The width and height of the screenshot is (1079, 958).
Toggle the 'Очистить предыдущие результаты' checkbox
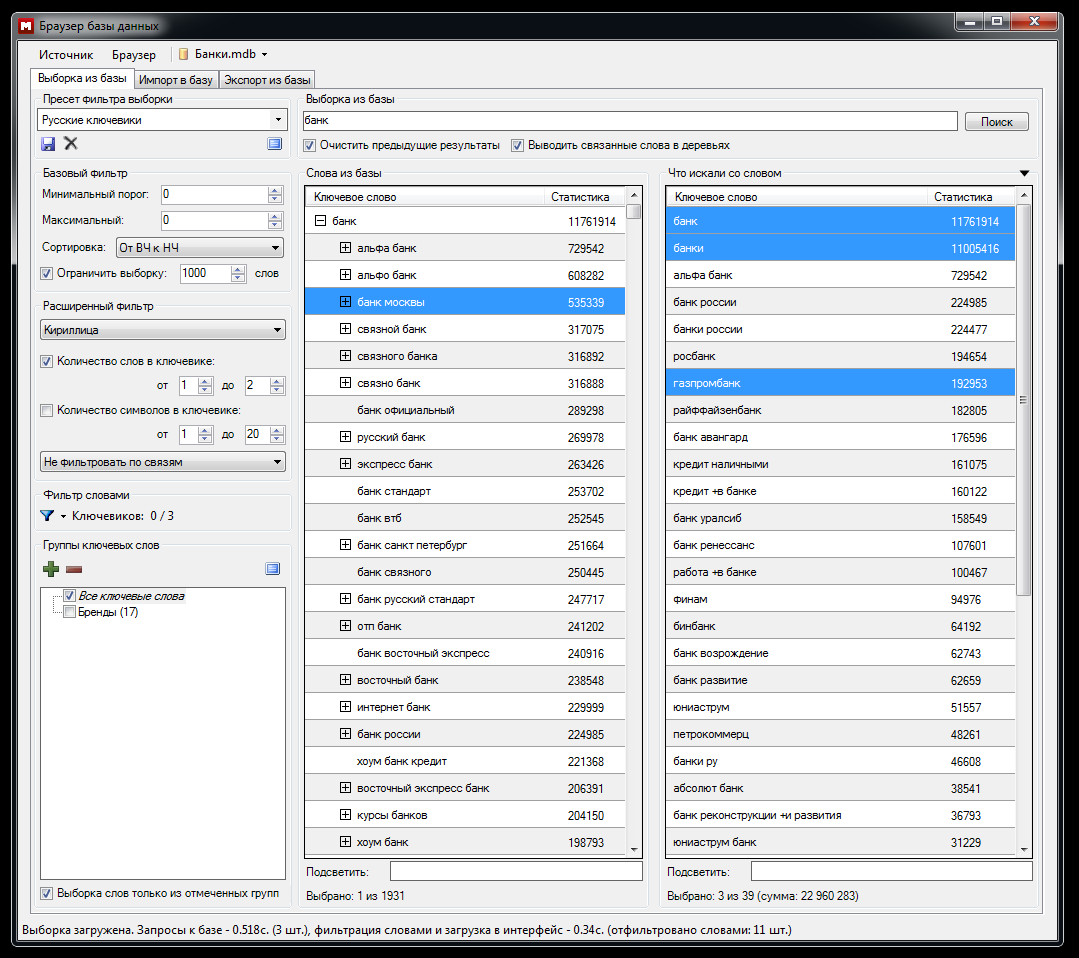point(310,145)
